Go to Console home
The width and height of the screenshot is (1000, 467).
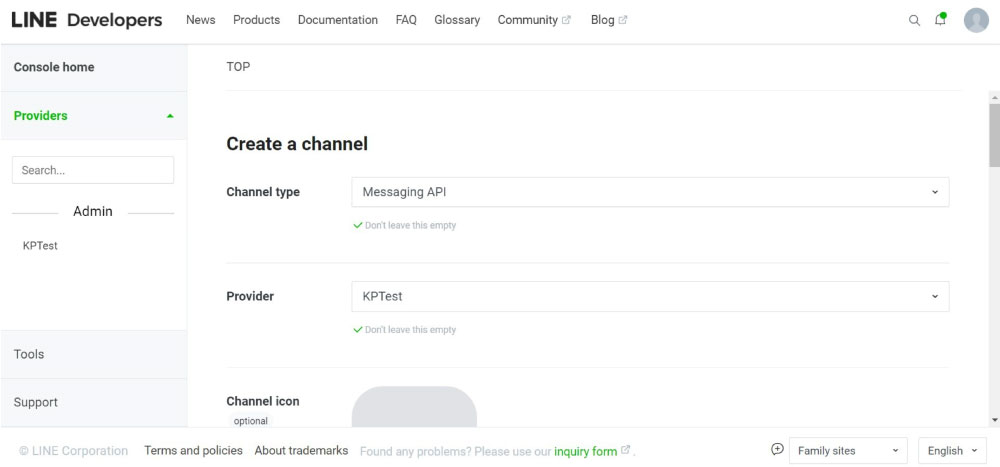click(x=94, y=67)
